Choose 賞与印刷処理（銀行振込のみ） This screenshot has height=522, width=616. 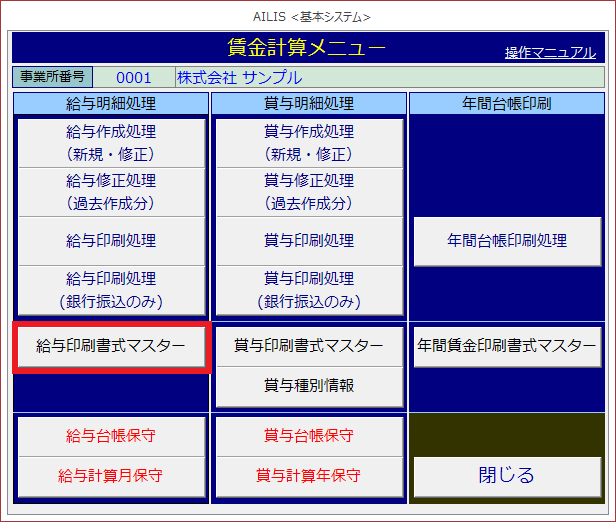coord(309,289)
